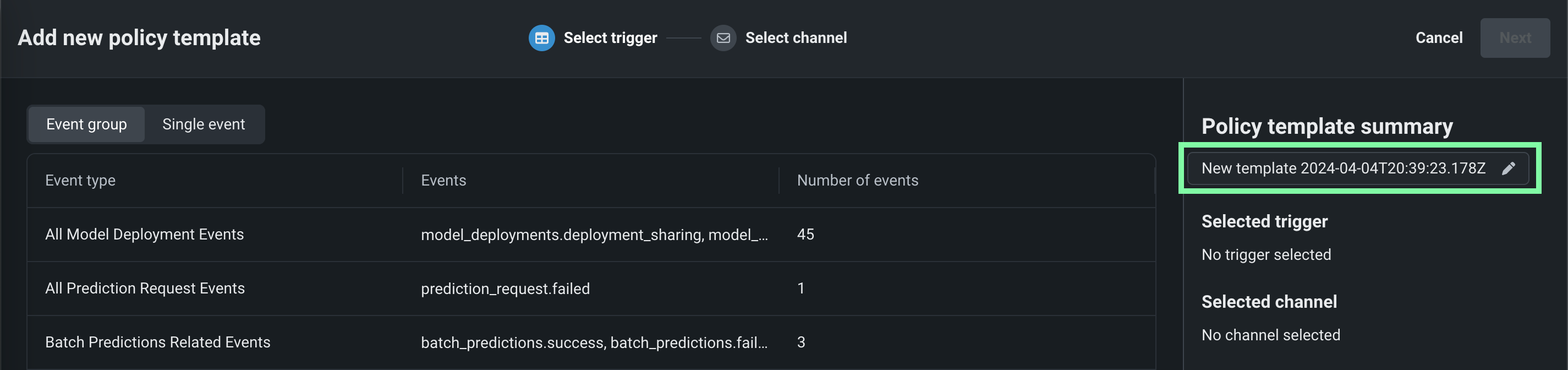Choose the Batch Predictions Related Events row

point(158,342)
